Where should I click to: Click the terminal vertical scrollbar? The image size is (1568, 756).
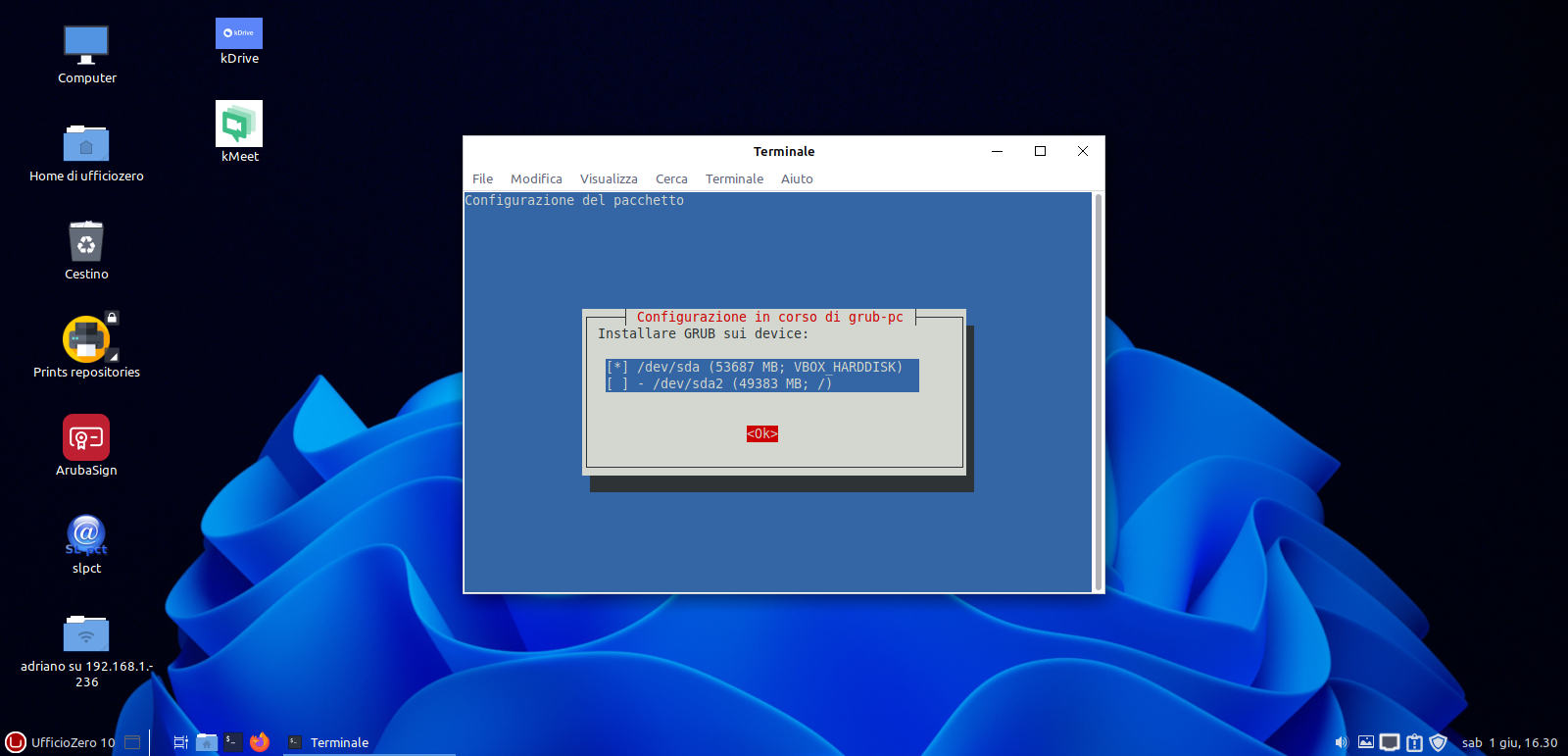pyautogui.click(x=1098, y=392)
